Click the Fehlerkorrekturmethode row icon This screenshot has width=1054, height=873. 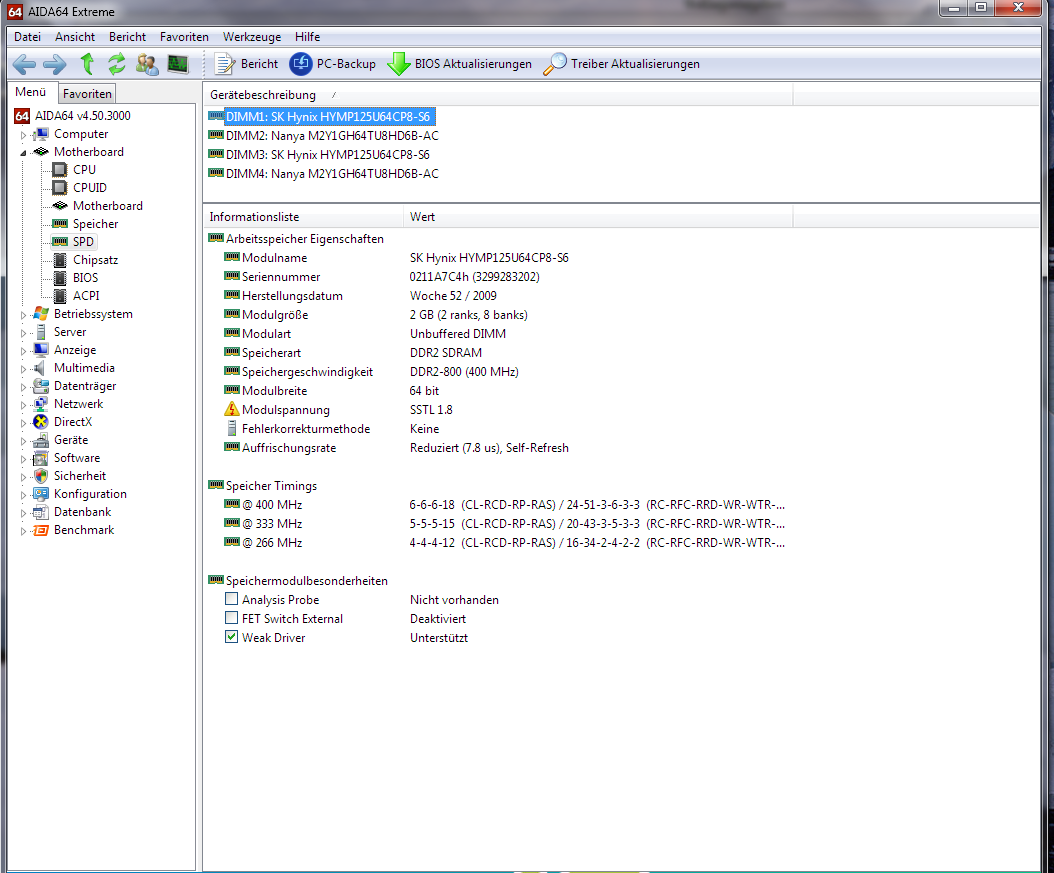click(x=231, y=428)
